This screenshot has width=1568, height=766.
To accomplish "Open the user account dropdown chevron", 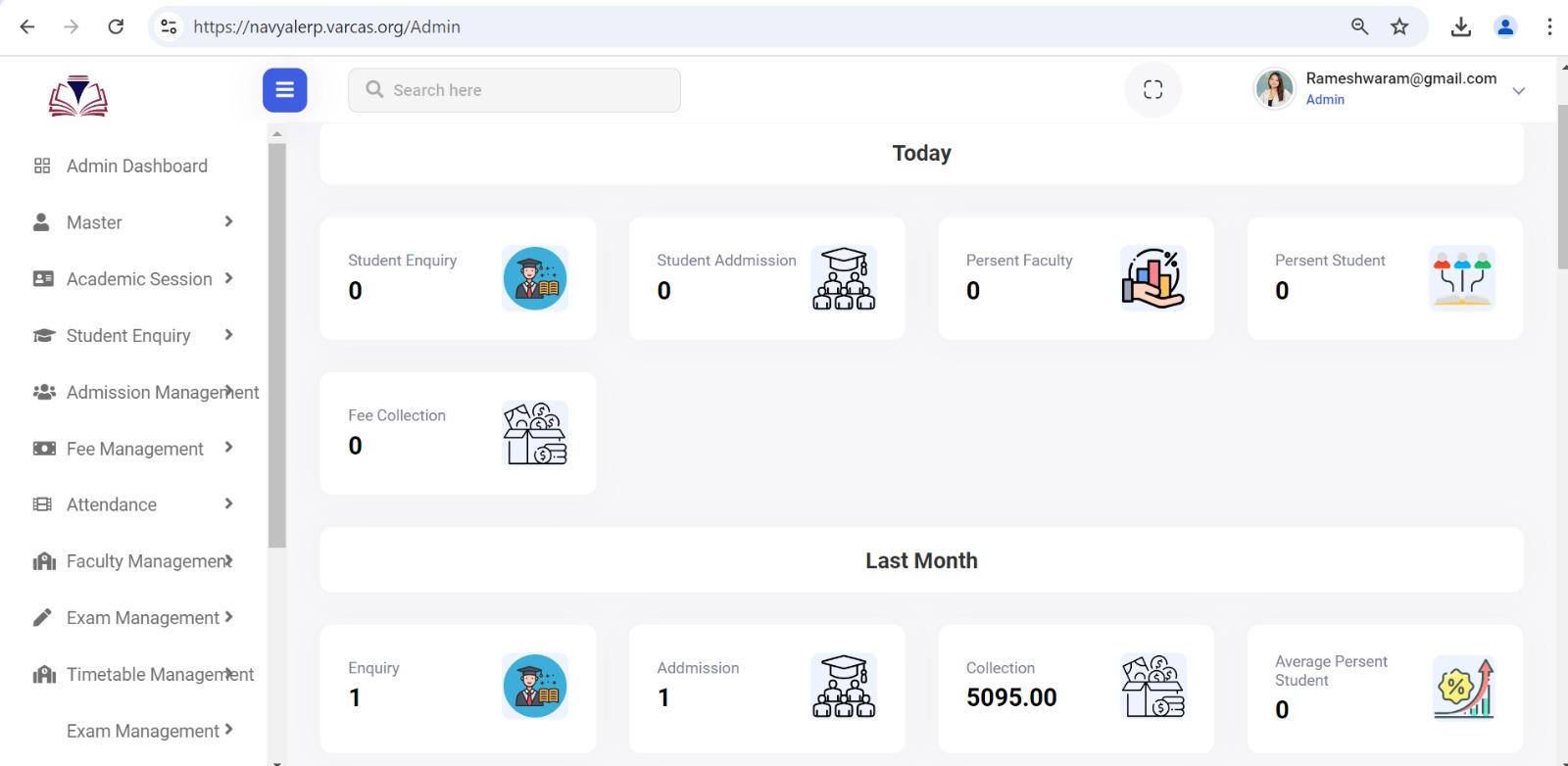I will (x=1518, y=90).
